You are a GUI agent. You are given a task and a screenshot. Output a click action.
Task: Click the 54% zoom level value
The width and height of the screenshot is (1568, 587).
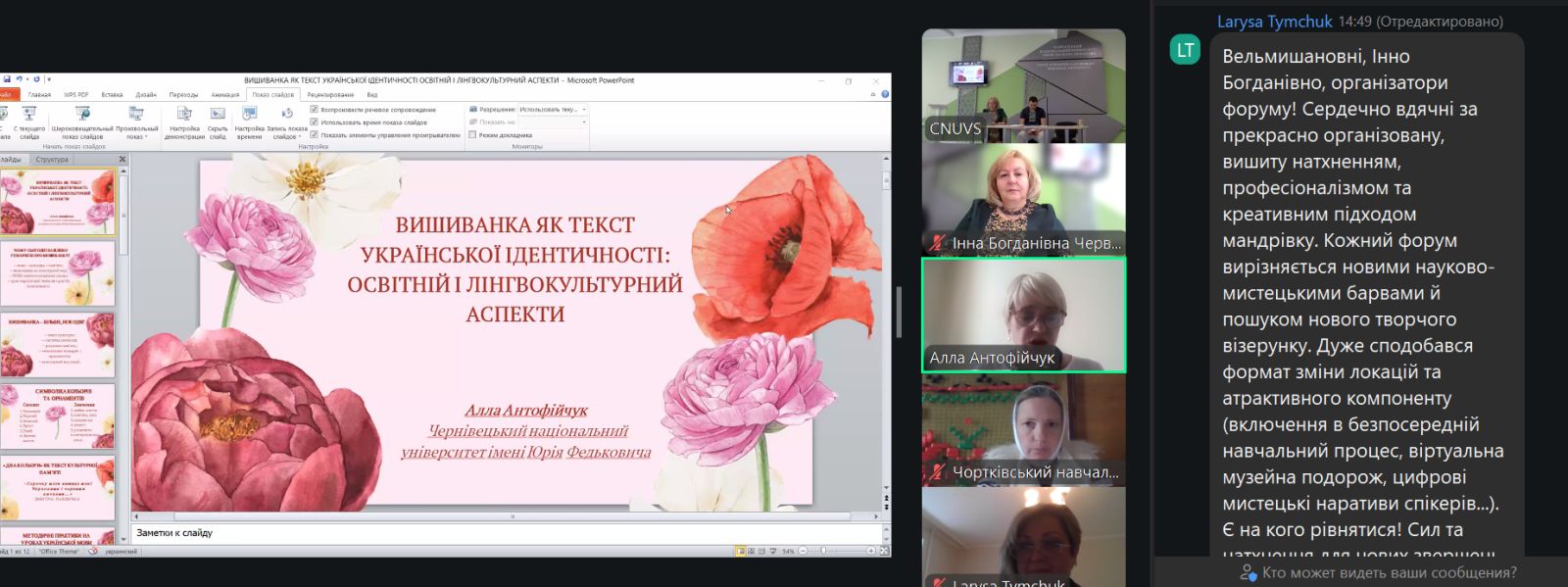coord(788,551)
